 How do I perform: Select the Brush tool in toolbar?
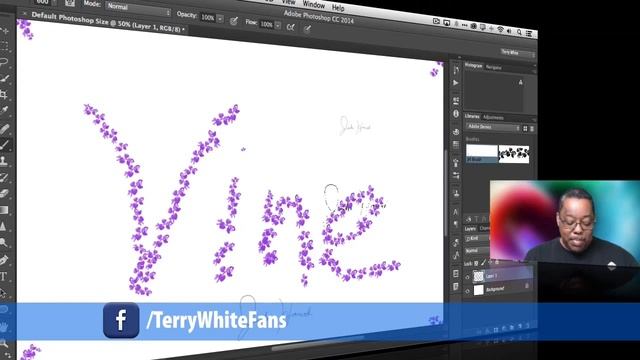click(4, 144)
